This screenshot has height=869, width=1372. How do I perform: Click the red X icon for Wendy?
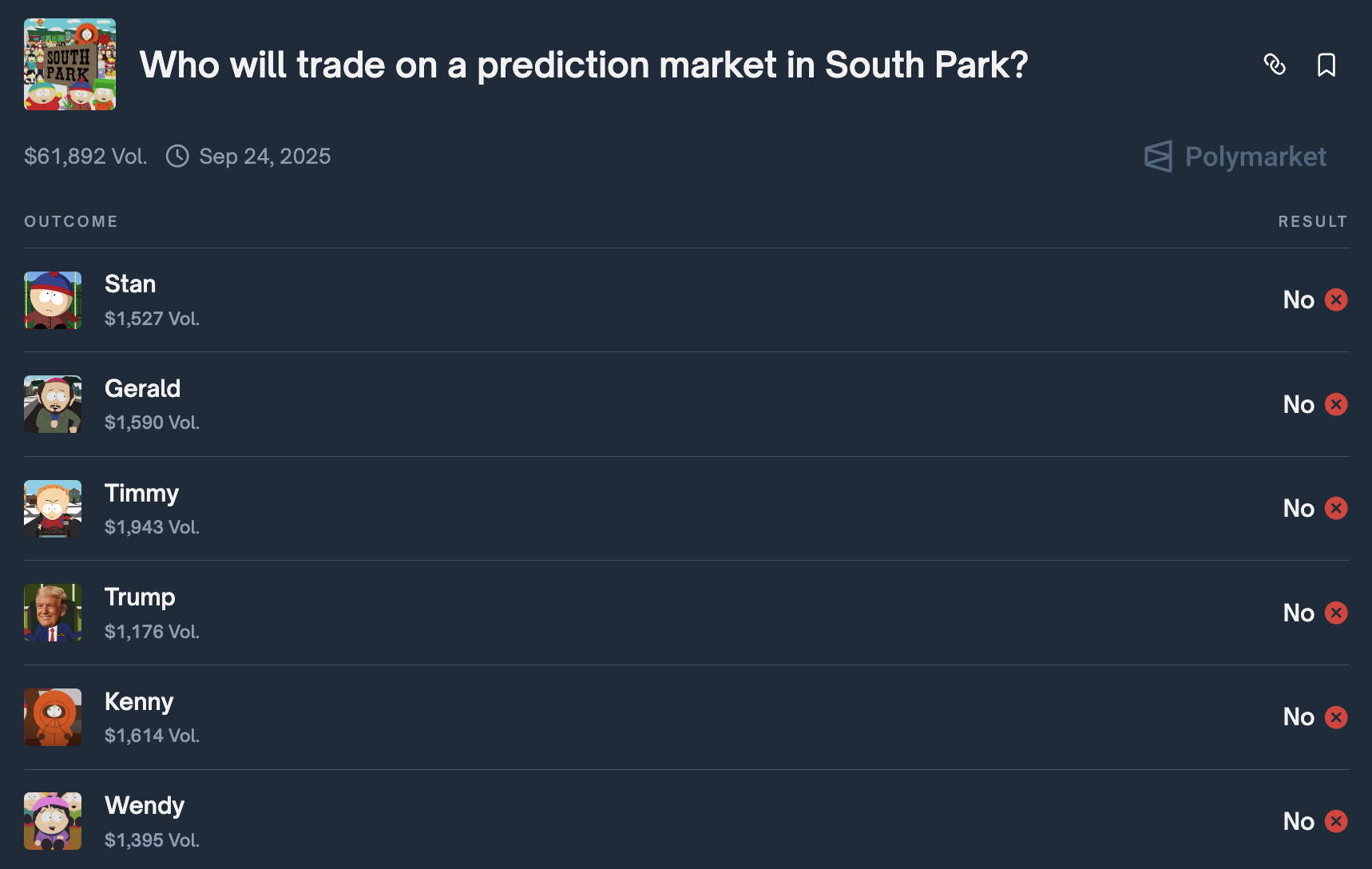(1336, 821)
